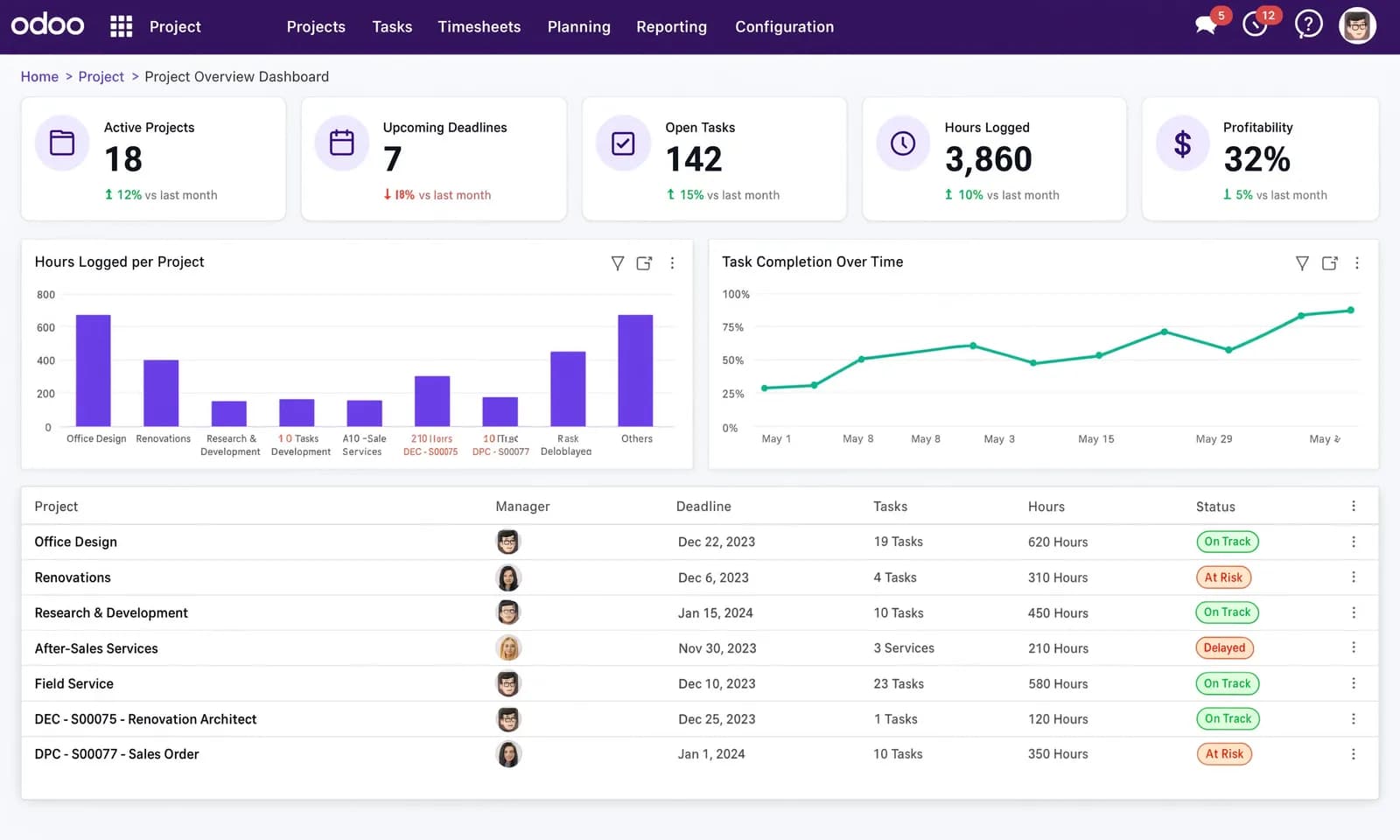Open the apps grid menu icon

pos(121,26)
